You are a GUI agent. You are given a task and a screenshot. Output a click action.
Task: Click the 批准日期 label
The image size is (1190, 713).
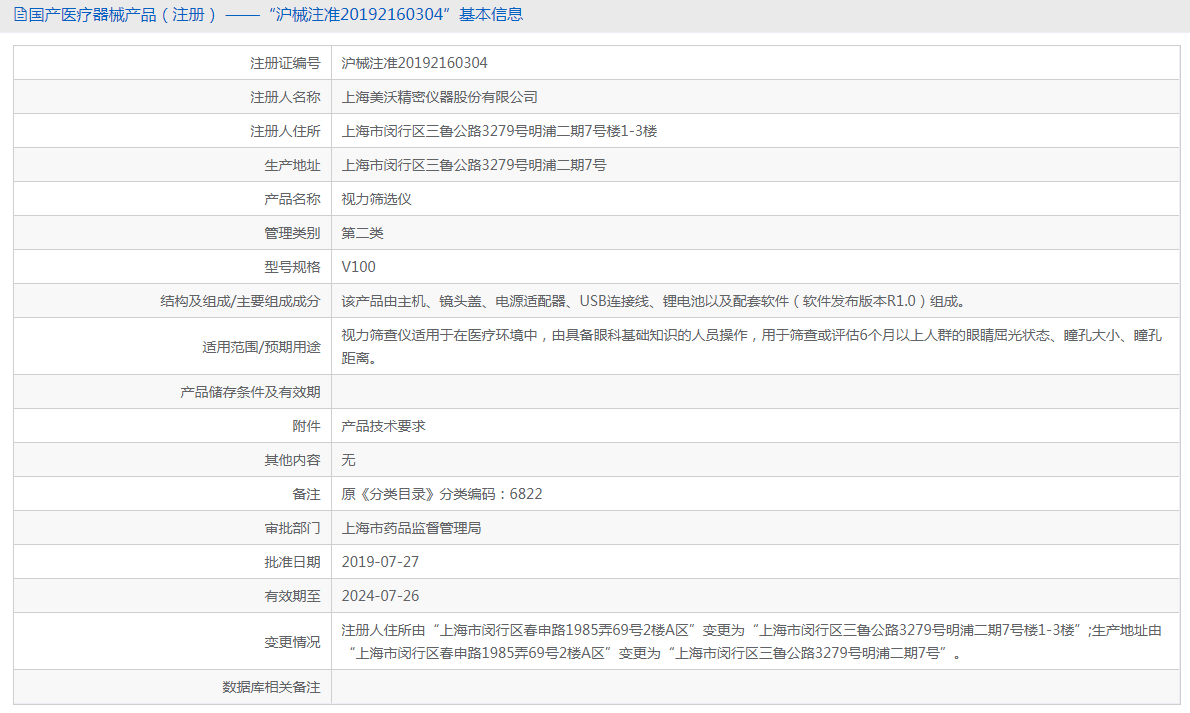pos(292,562)
